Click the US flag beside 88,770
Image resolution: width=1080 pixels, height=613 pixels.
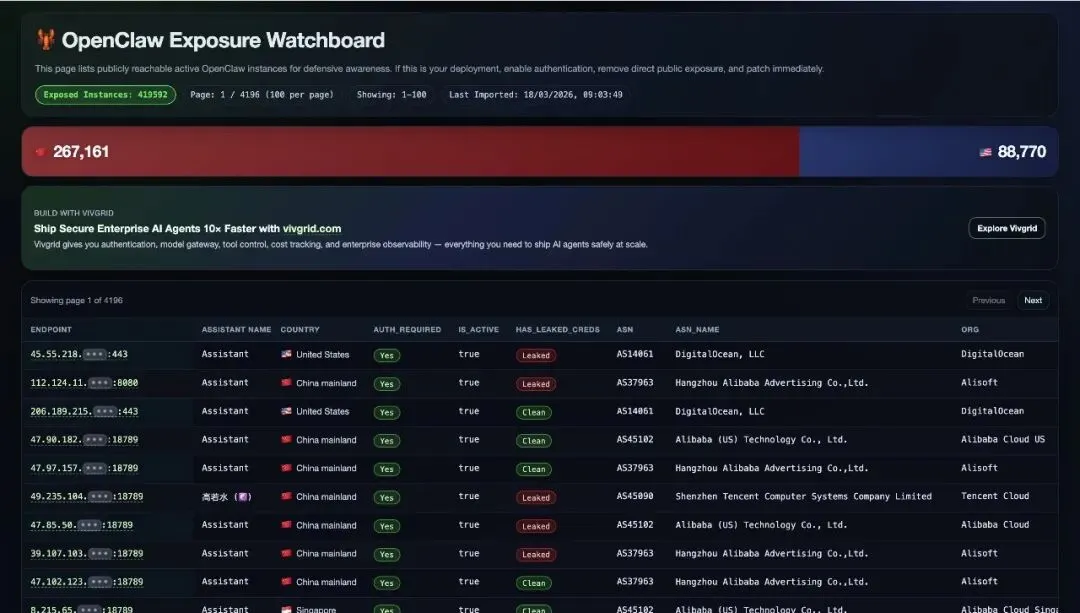tap(986, 152)
